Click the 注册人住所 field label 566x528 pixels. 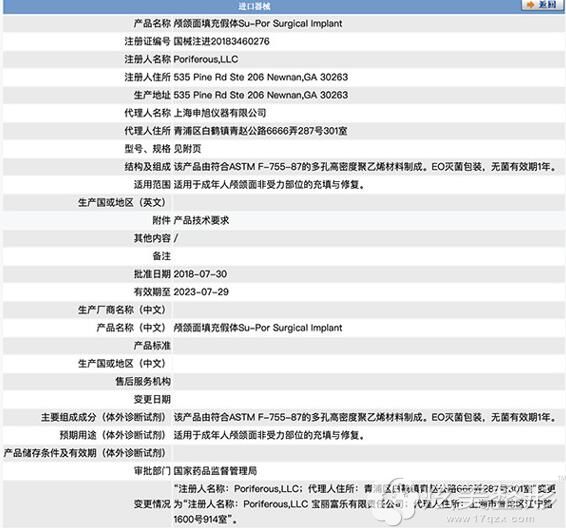click(x=147, y=77)
